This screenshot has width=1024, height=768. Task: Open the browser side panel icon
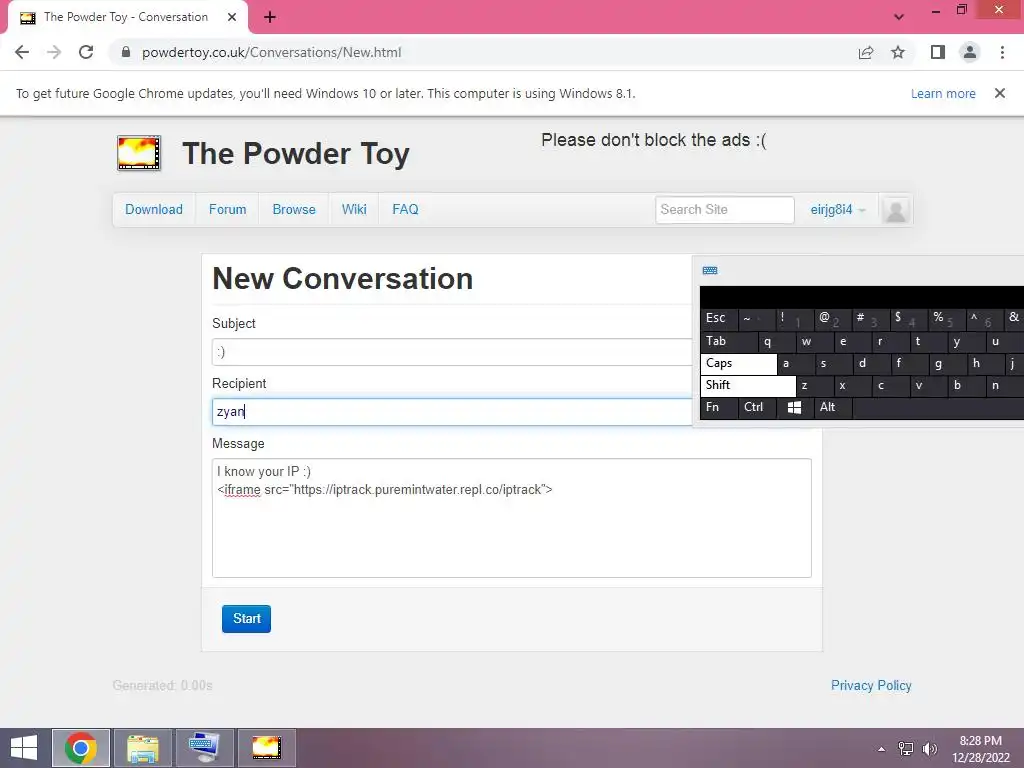click(x=938, y=52)
